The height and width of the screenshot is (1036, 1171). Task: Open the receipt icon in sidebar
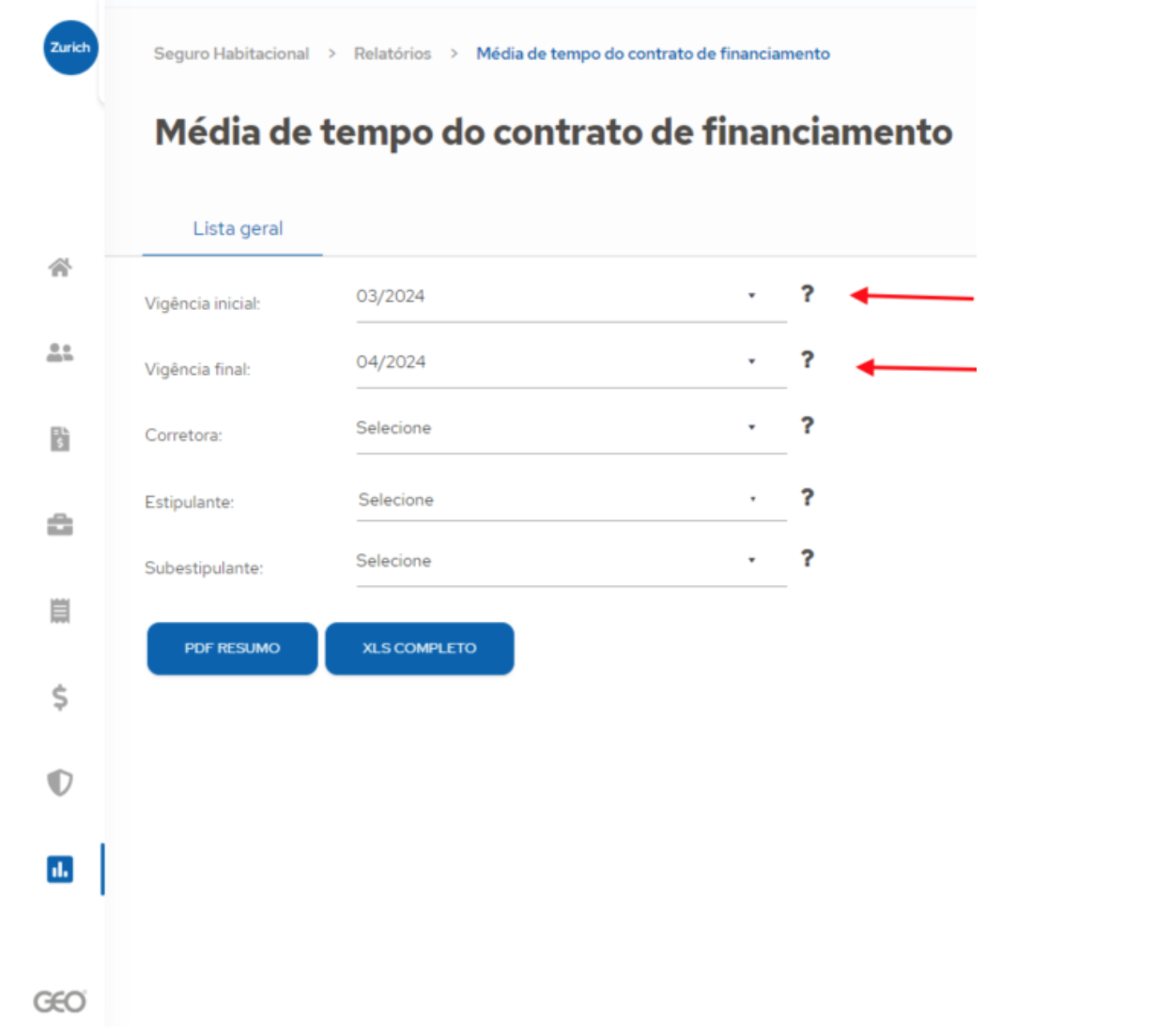pyautogui.click(x=60, y=611)
